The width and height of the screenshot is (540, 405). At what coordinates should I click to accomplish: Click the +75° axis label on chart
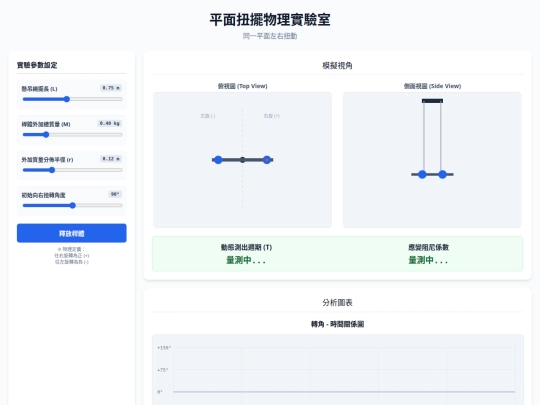(163, 370)
